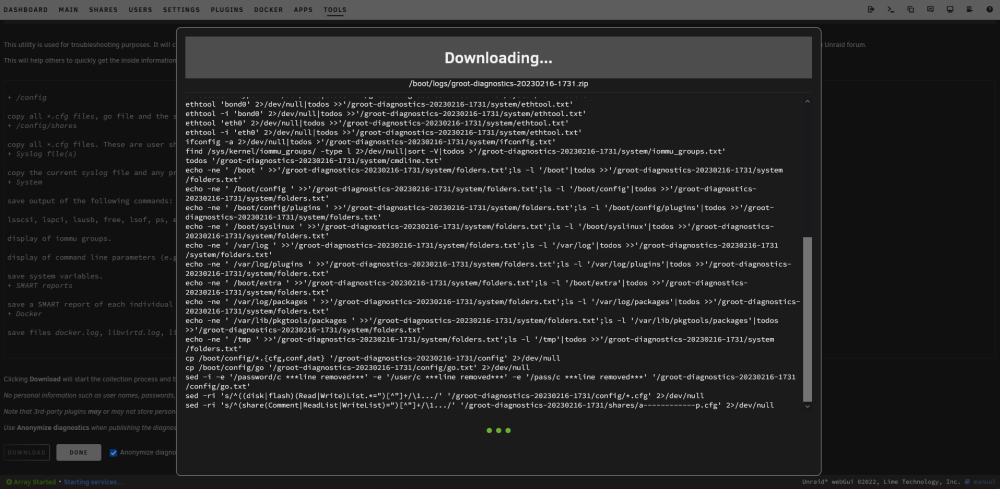This screenshot has width=1000, height=489.
Task: Go to the Main tab
Action: (68, 10)
